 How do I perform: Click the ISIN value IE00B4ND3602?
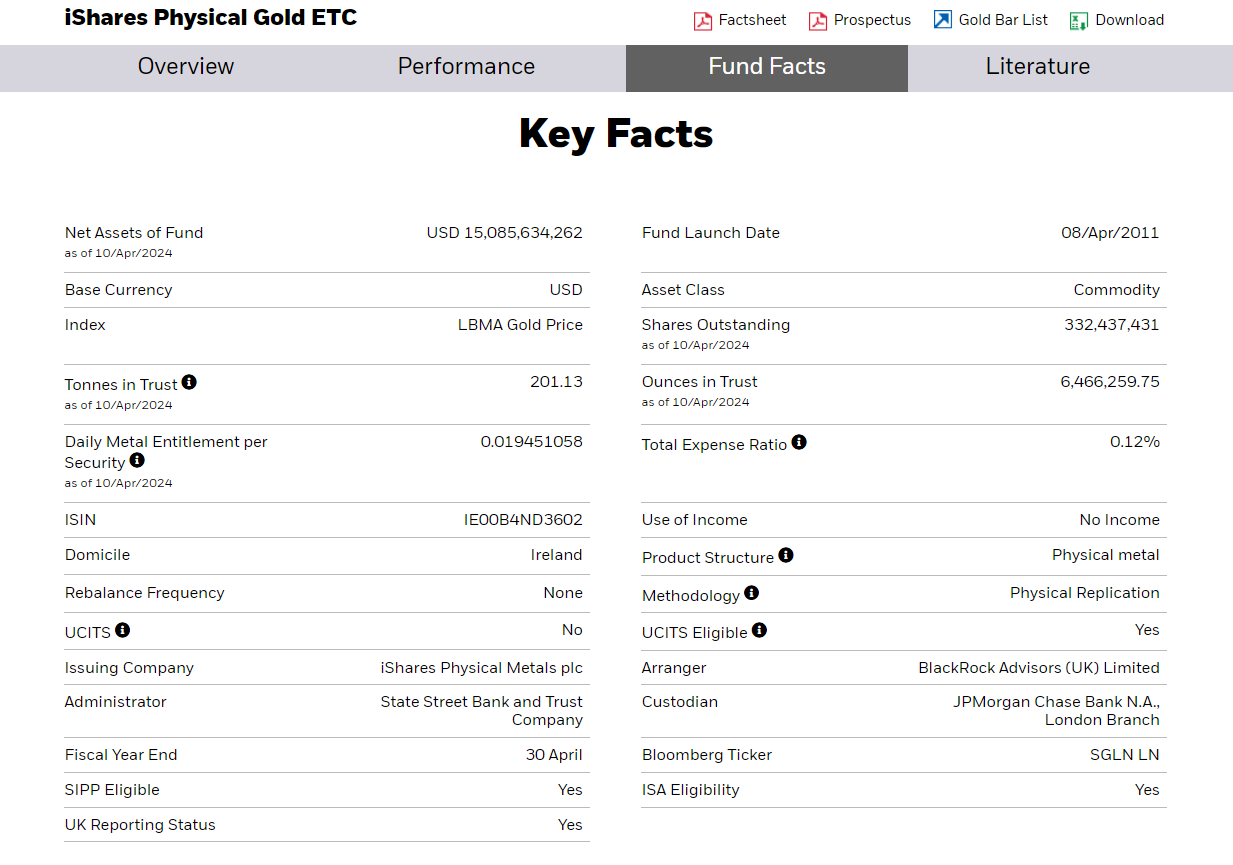pyautogui.click(x=523, y=520)
